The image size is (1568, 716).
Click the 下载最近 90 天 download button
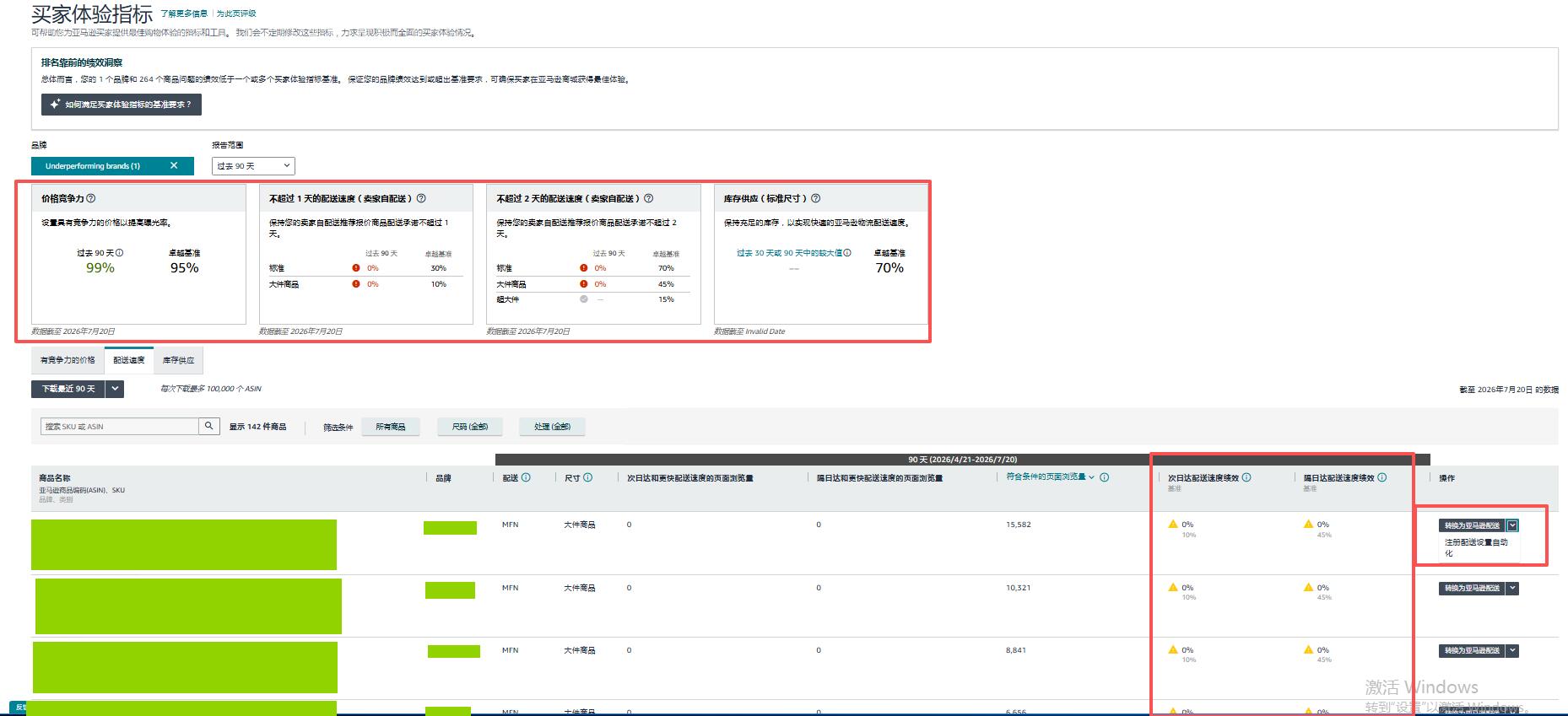click(68, 389)
